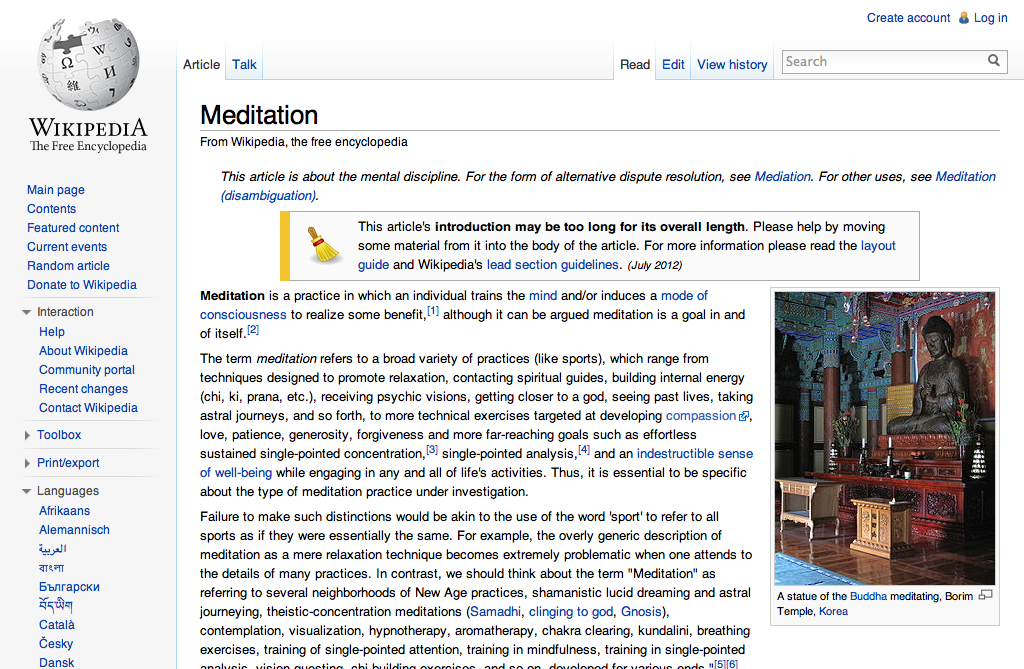Open a Random article

(68, 266)
